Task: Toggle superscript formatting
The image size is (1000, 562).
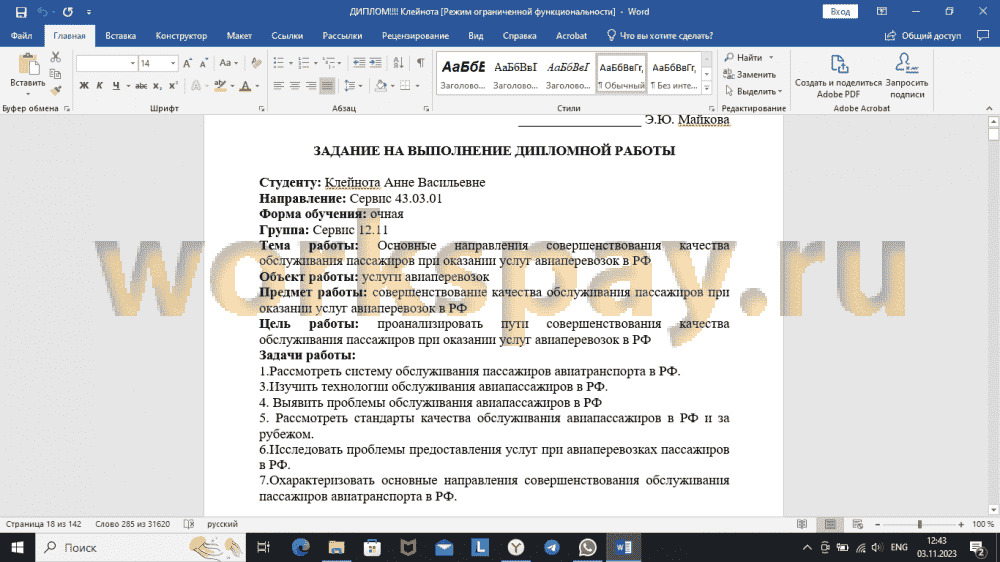Action: tap(173, 85)
